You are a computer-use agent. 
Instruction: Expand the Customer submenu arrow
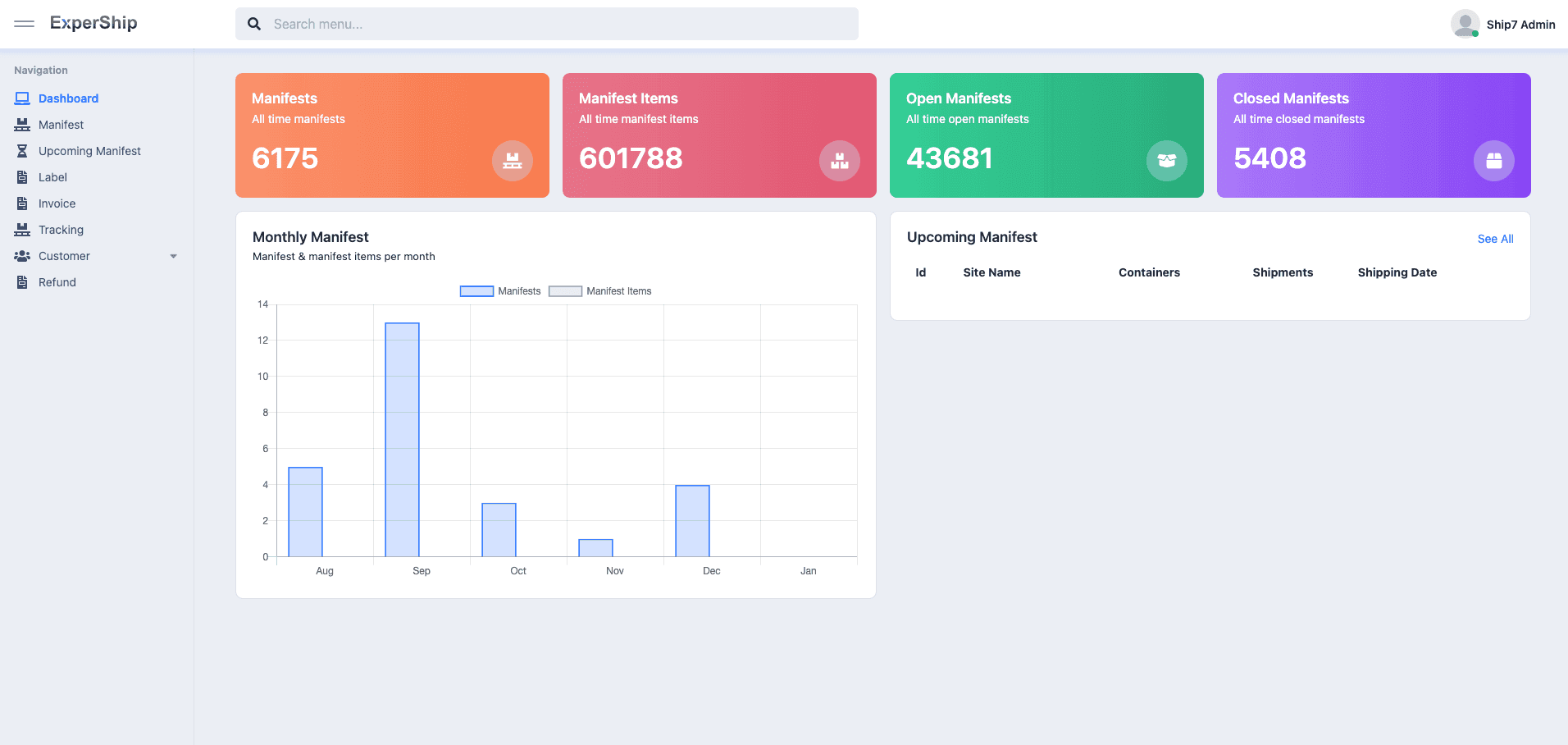[x=173, y=256]
